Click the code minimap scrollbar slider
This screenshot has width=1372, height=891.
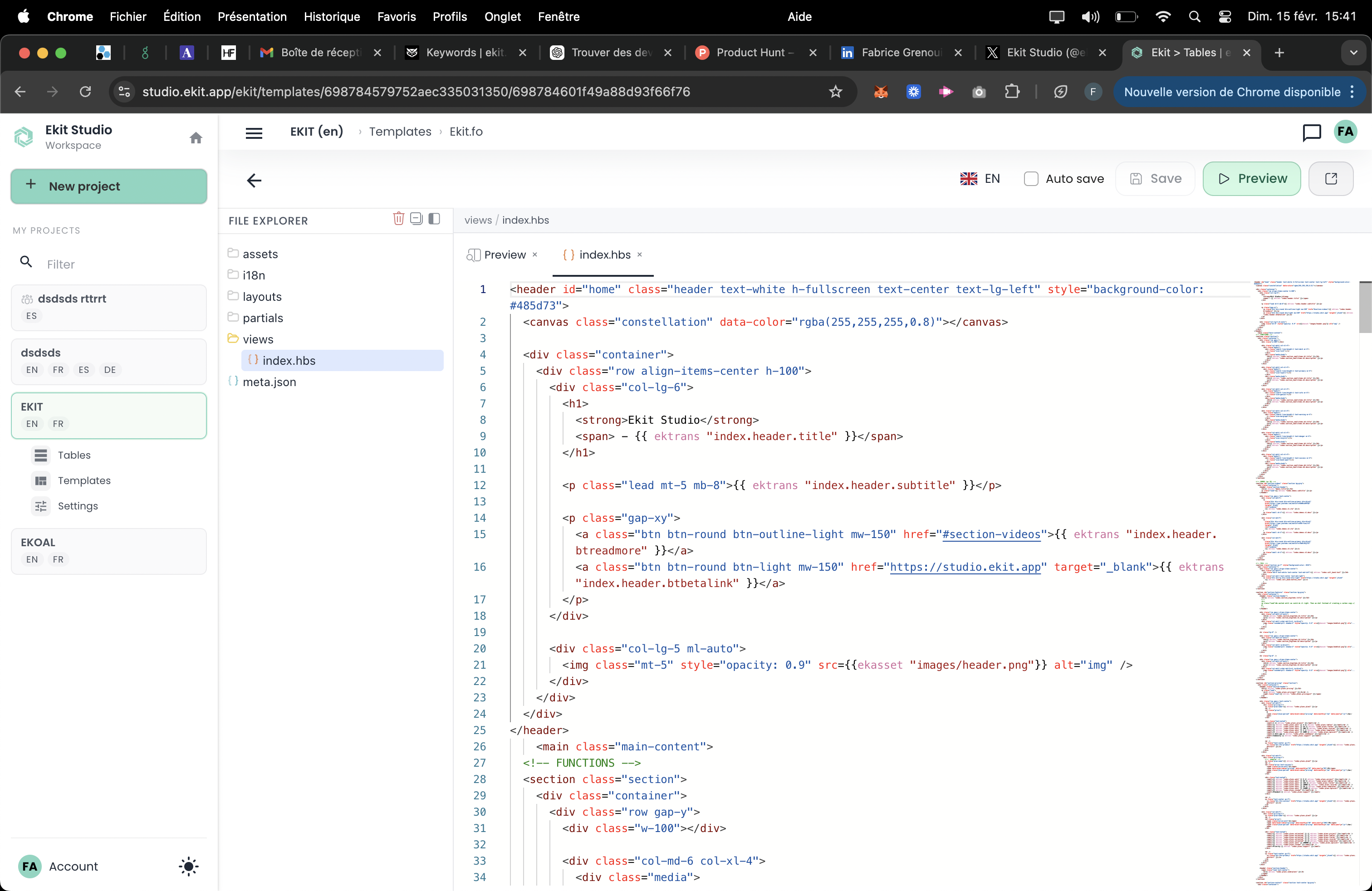point(1364,307)
